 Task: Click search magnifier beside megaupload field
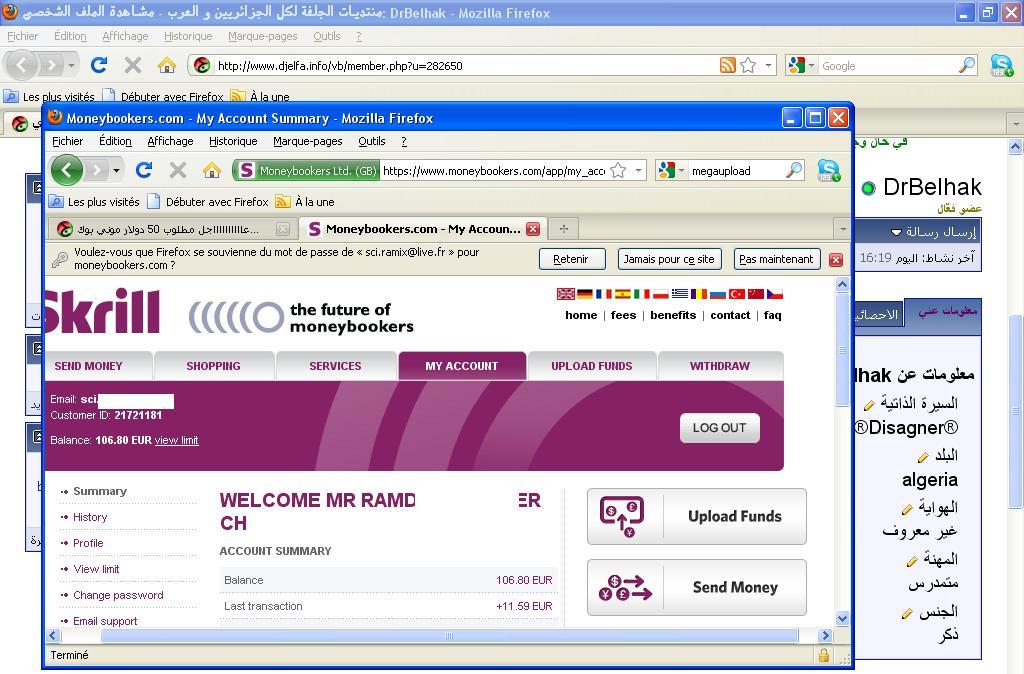793,170
